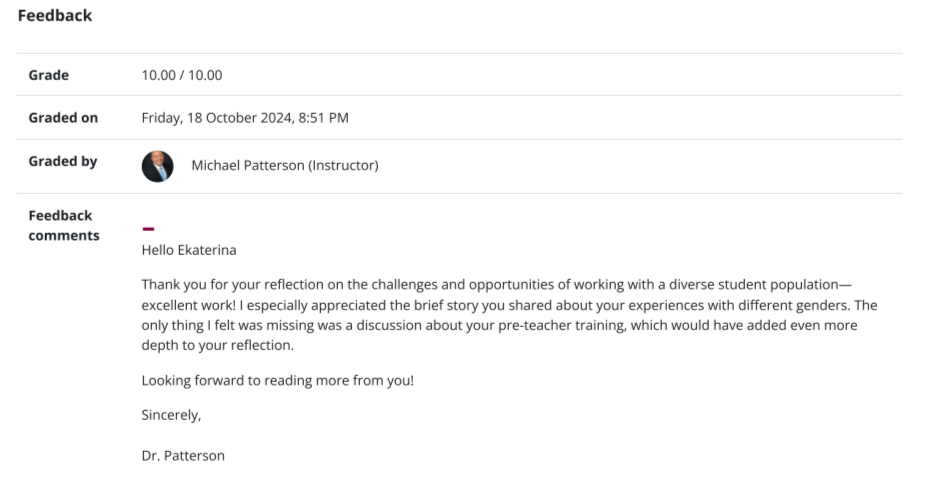Click the Hello Ekaterina greeting line
Image resolution: width=940 pixels, height=500 pixels.
[189, 250]
